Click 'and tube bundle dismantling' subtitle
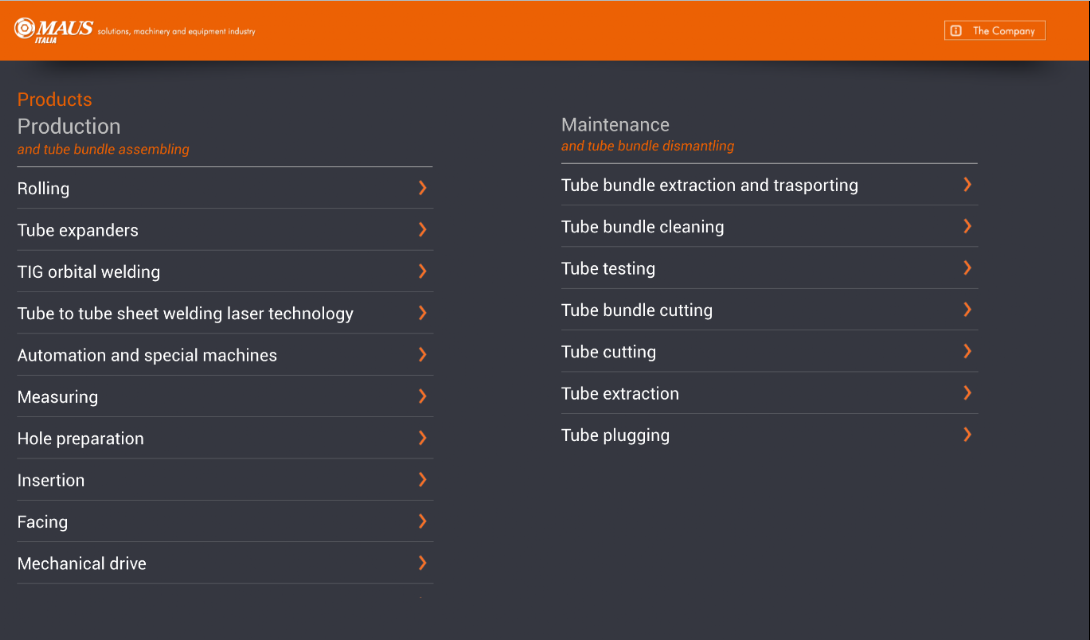Screen dimensions: 1090x640 click(x=647, y=146)
